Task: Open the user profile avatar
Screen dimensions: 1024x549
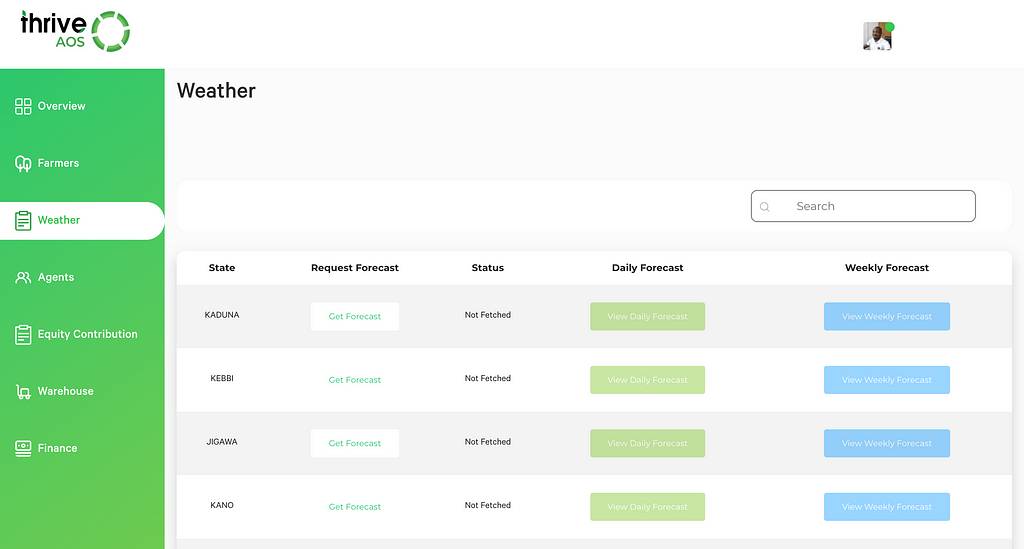Action: coord(878,36)
